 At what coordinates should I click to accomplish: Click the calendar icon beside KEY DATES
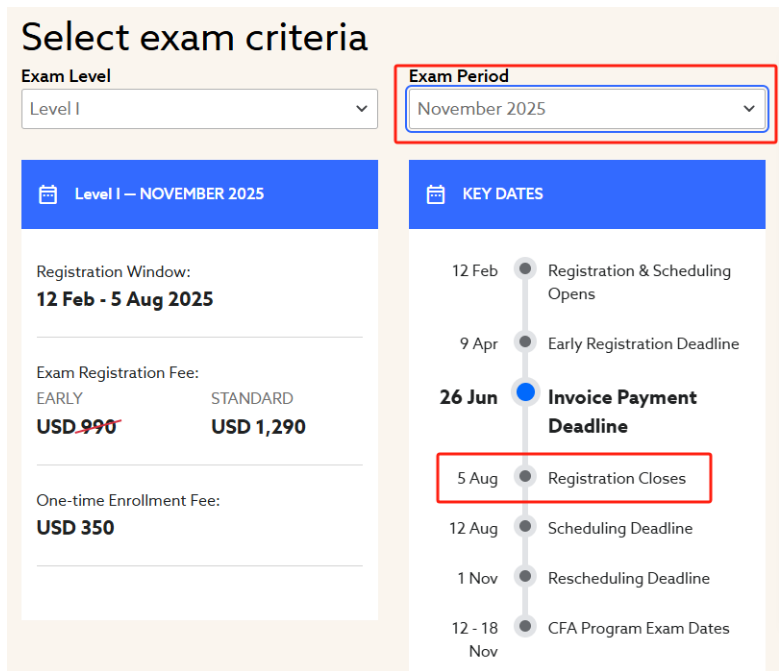[x=435, y=194]
